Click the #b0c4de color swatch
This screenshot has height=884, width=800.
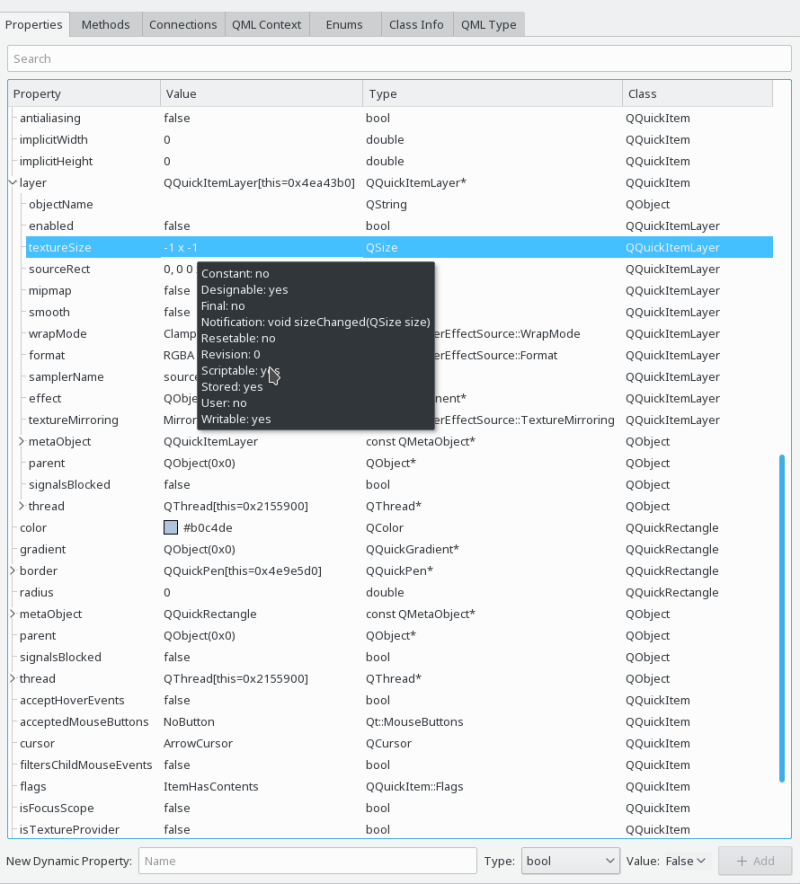point(171,528)
